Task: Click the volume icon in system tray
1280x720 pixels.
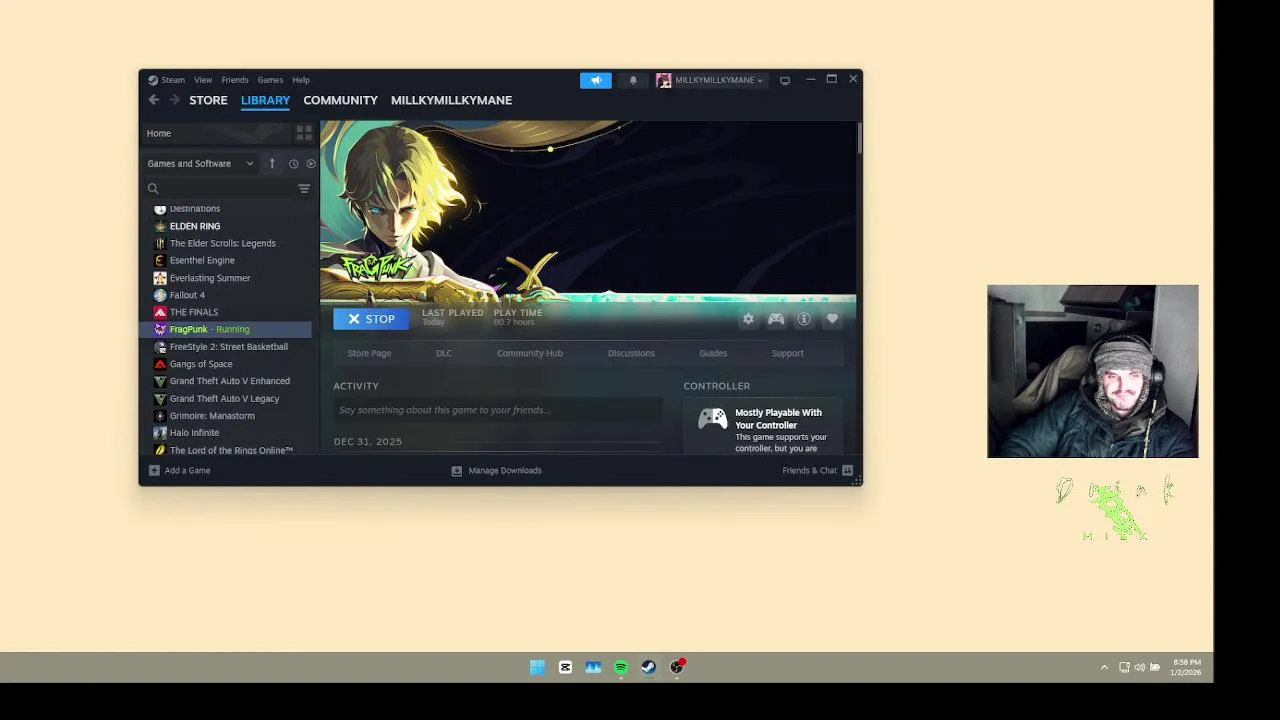Action: 1139,667
